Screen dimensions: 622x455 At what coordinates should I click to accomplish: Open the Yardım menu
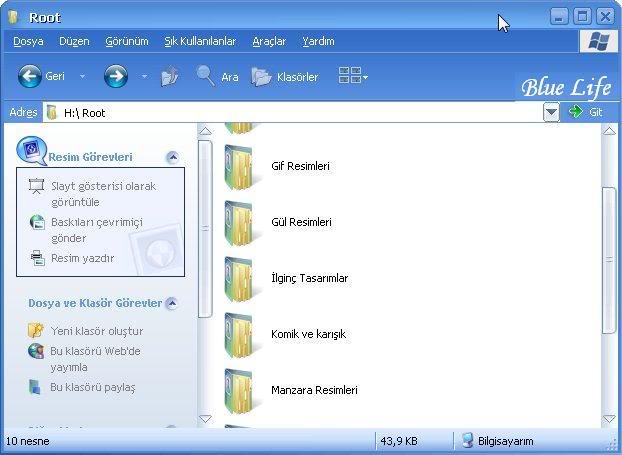coord(319,41)
